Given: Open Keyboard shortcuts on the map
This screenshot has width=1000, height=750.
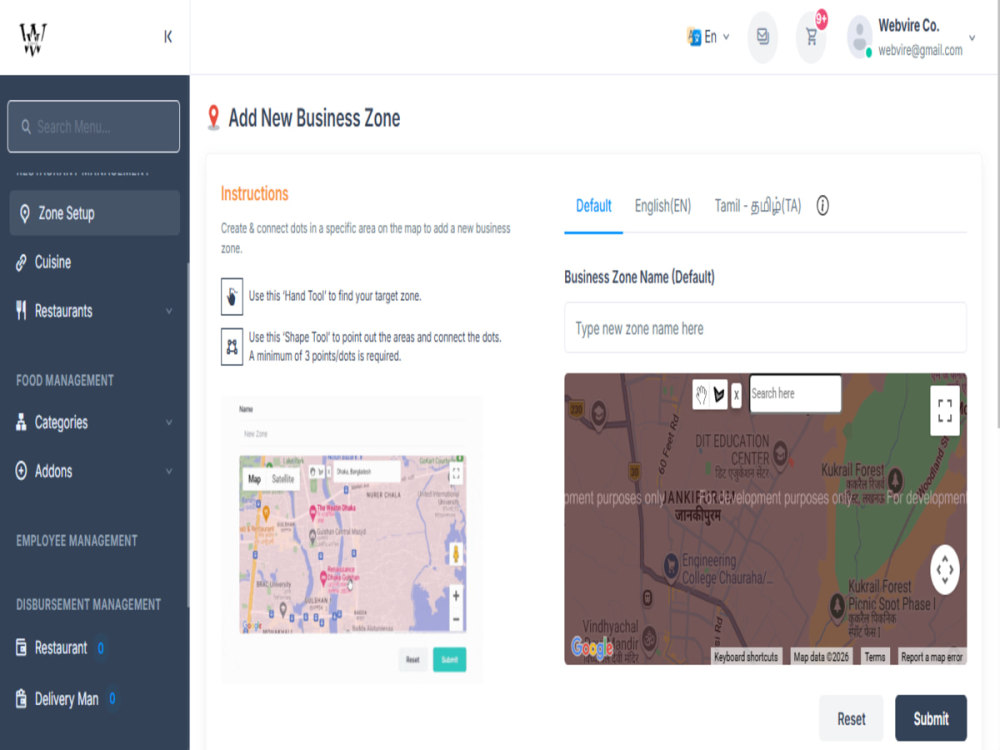Looking at the screenshot, I should click(x=746, y=657).
